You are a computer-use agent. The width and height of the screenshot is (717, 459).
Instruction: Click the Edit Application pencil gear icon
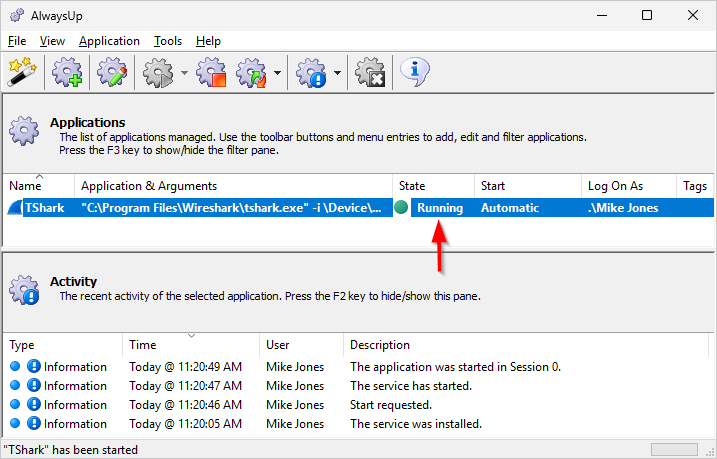tap(111, 72)
